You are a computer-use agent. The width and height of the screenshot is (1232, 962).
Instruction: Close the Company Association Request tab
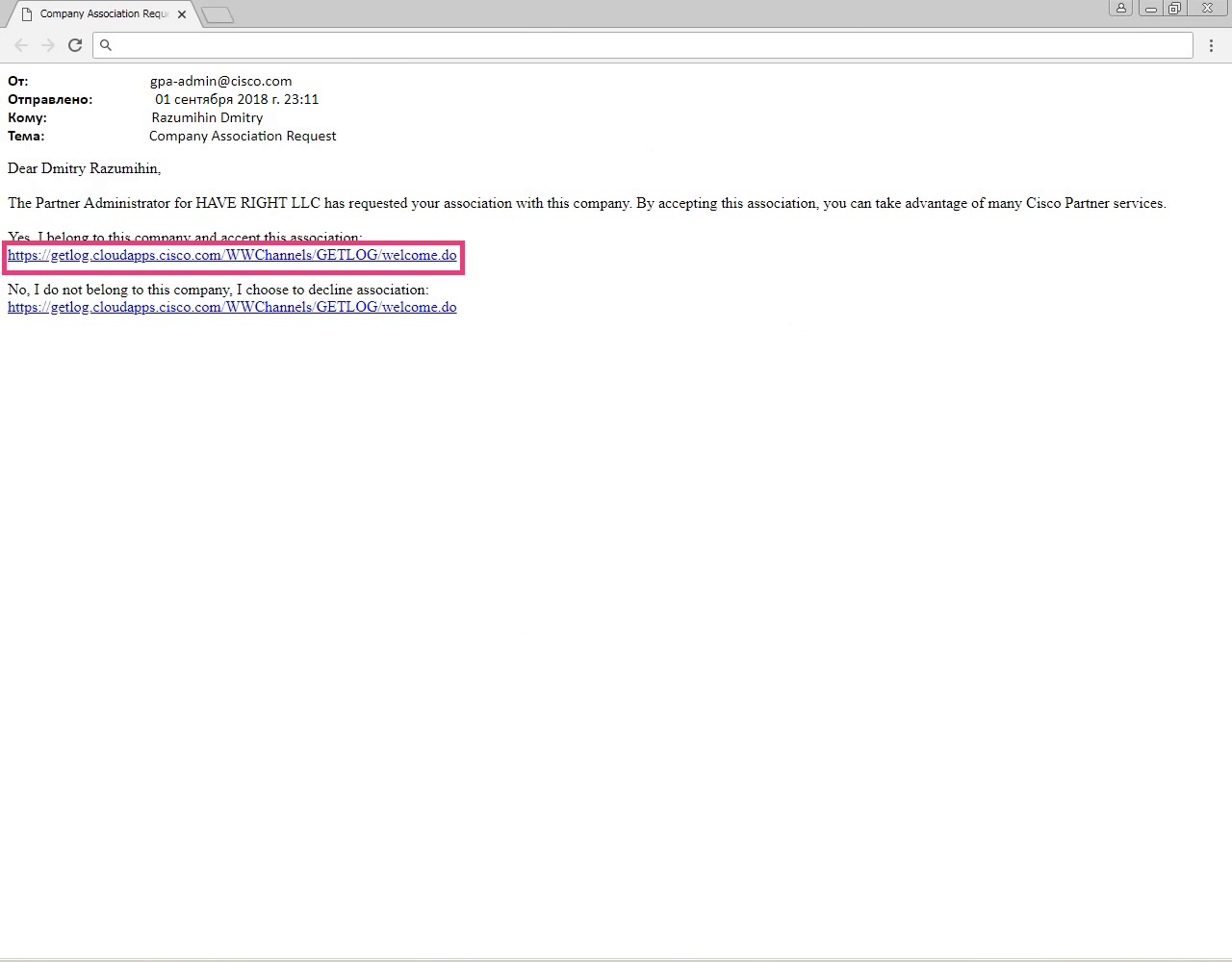182,14
